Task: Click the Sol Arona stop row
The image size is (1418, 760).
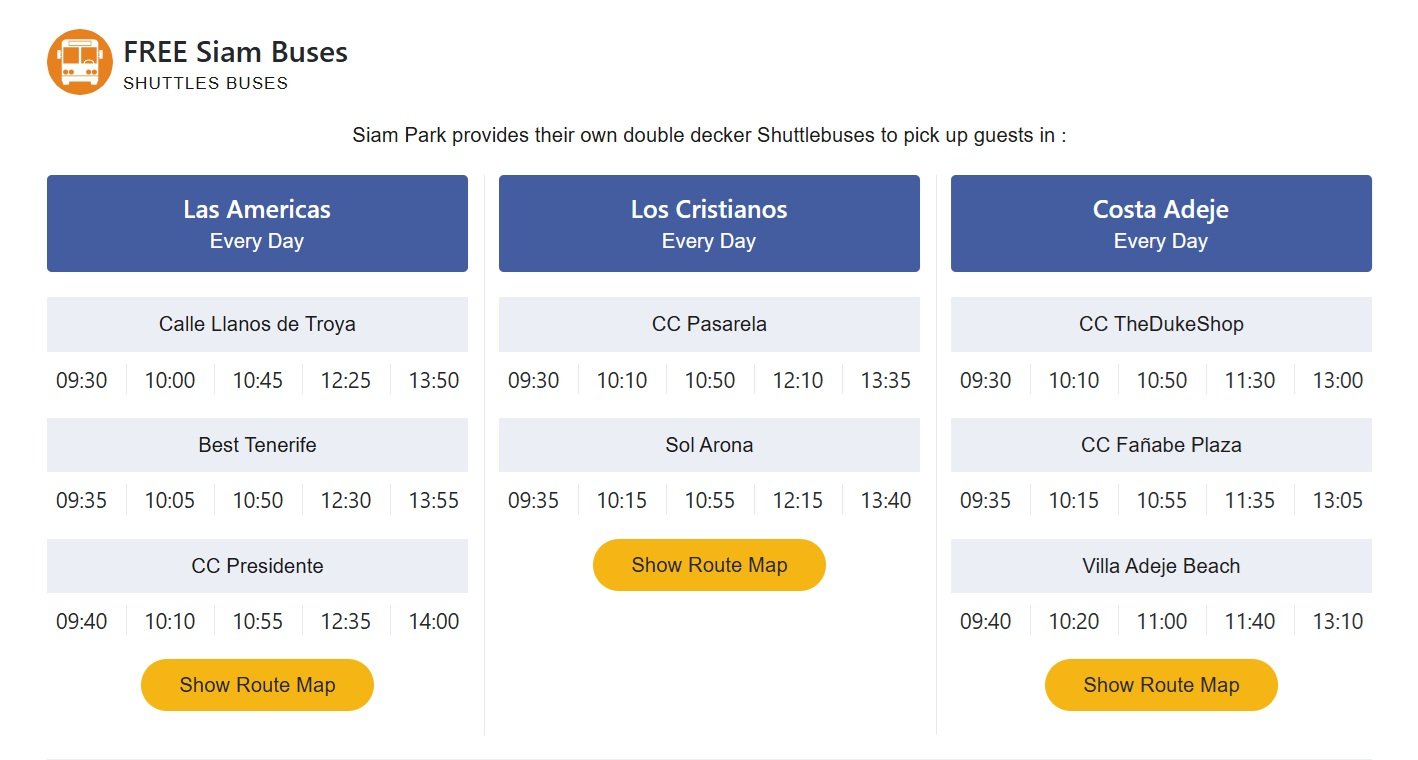Action: (709, 445)
